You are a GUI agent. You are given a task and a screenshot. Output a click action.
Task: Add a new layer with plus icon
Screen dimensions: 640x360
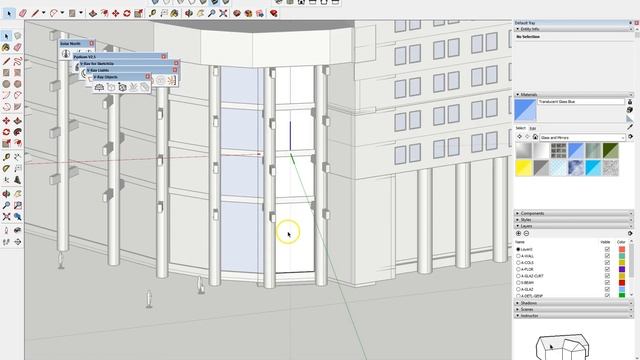click(x=518, y=233)
